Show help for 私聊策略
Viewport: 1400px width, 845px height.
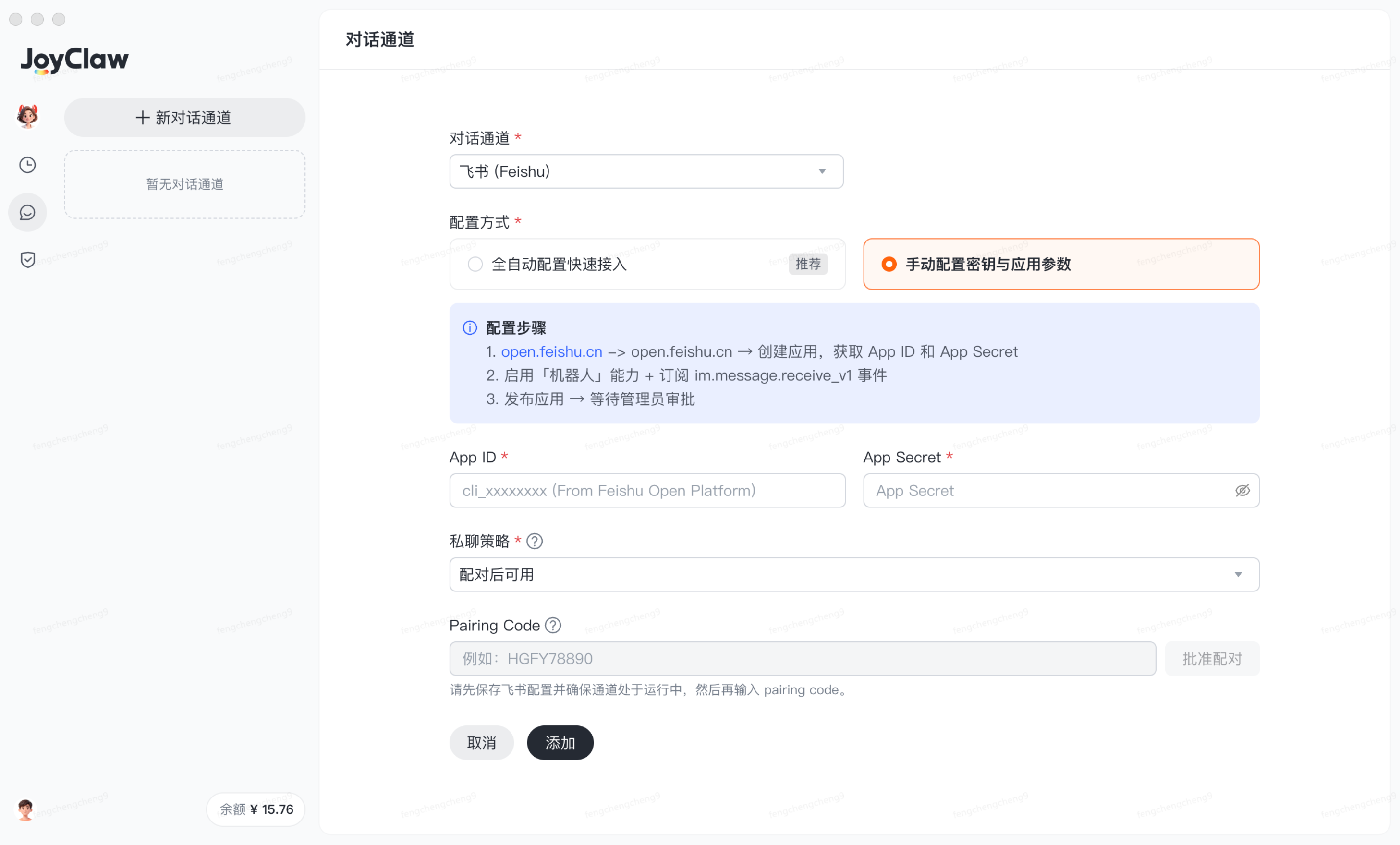click(x=534, y=541)
